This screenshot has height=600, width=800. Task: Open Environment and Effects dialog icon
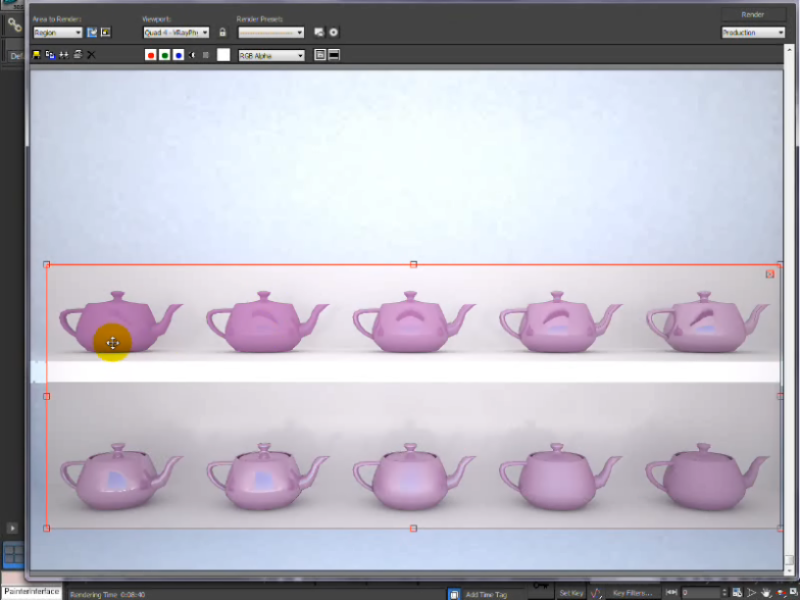click(333, 32)
